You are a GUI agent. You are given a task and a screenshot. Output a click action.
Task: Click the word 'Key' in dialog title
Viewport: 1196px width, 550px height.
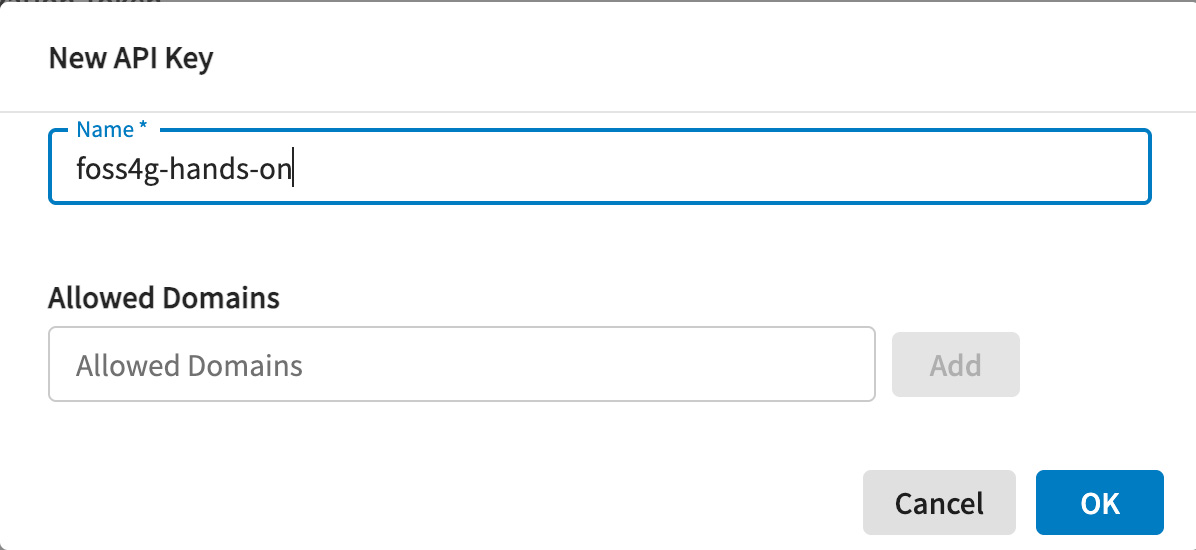192,58
